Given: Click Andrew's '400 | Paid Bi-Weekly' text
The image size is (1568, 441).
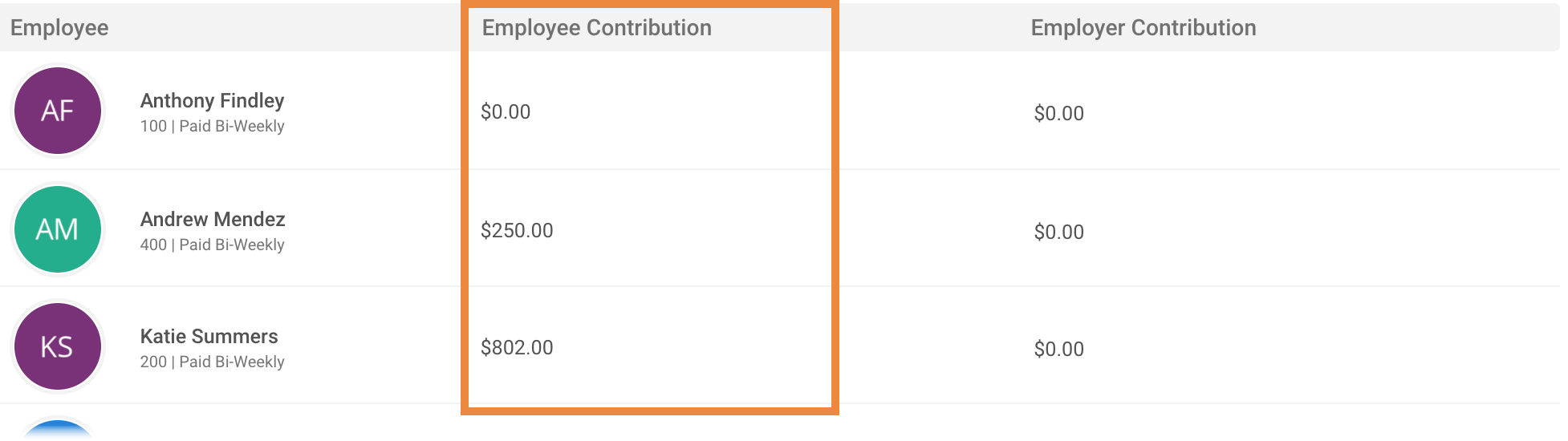Looking at the screenshot, I should coord(212,245).
